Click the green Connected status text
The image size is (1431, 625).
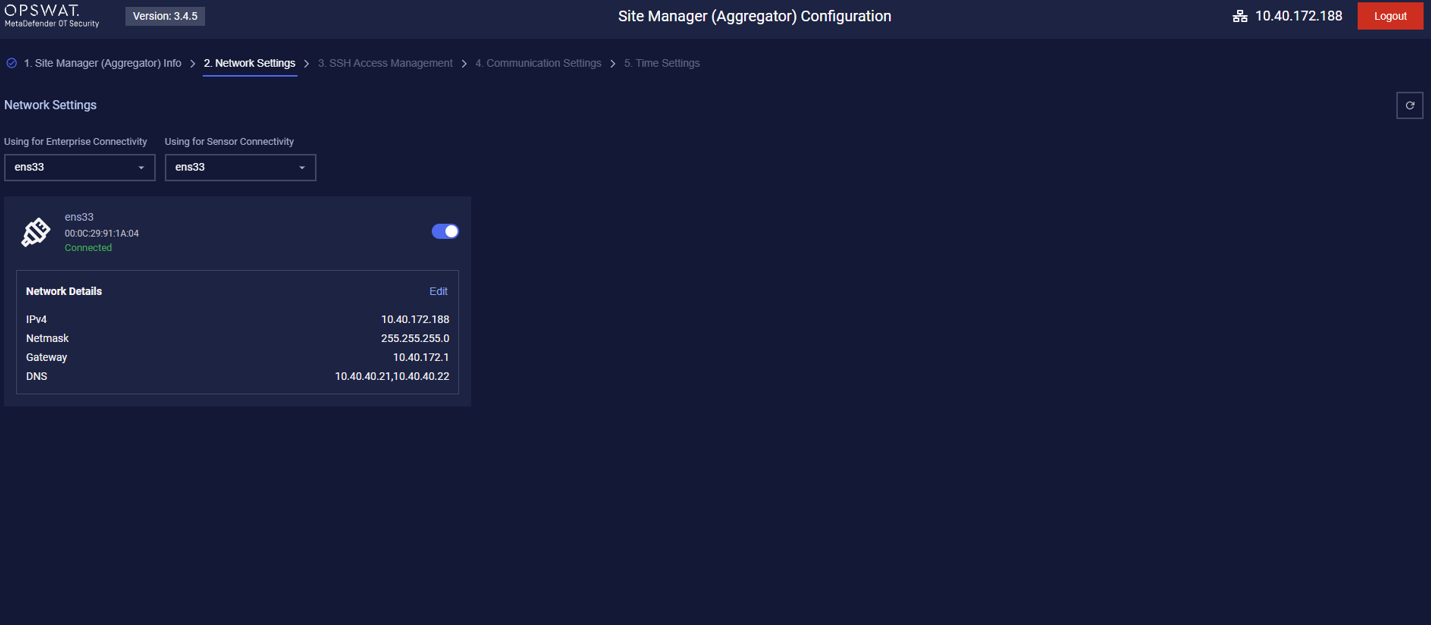click(88, 248)
